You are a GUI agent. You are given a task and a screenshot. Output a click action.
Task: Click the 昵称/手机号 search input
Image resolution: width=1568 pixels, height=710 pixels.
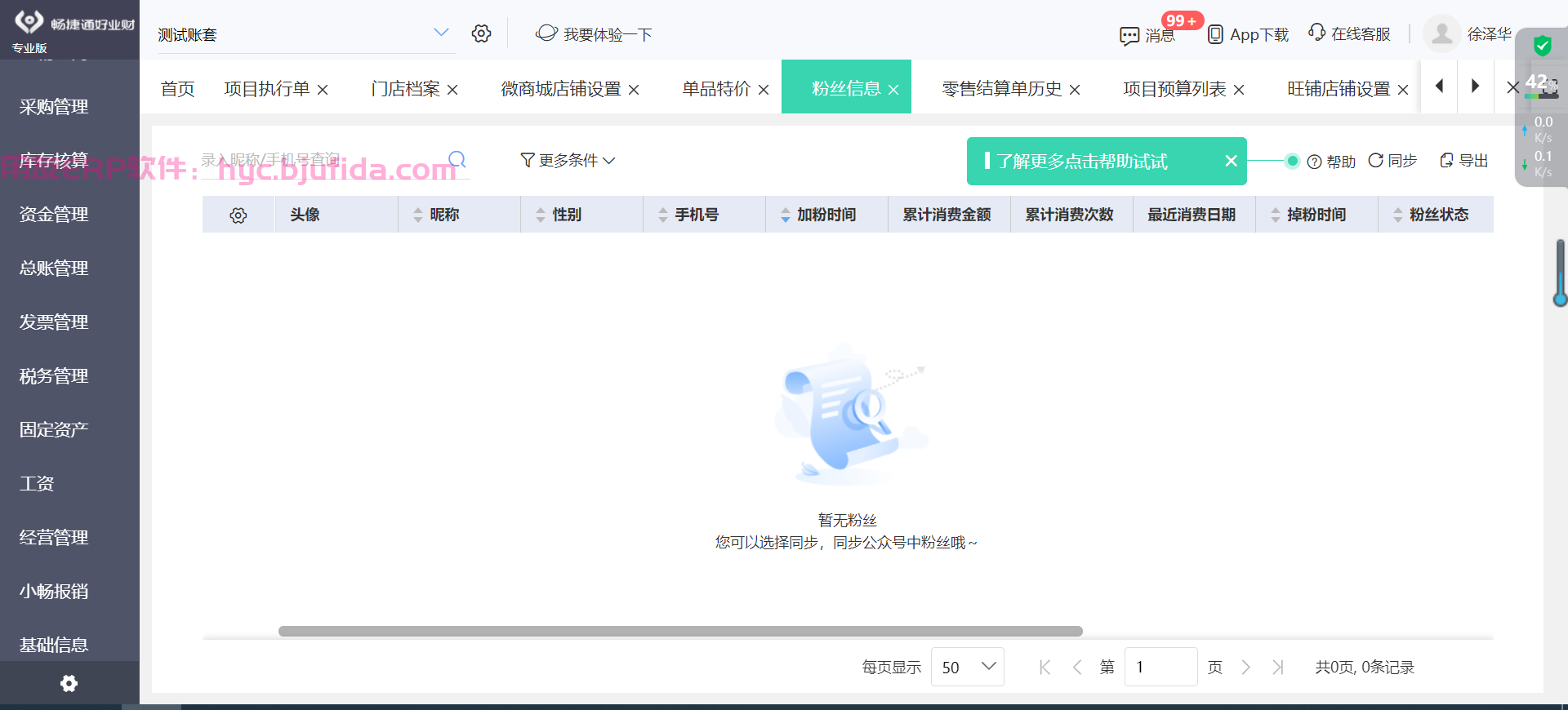pos(323,160)
